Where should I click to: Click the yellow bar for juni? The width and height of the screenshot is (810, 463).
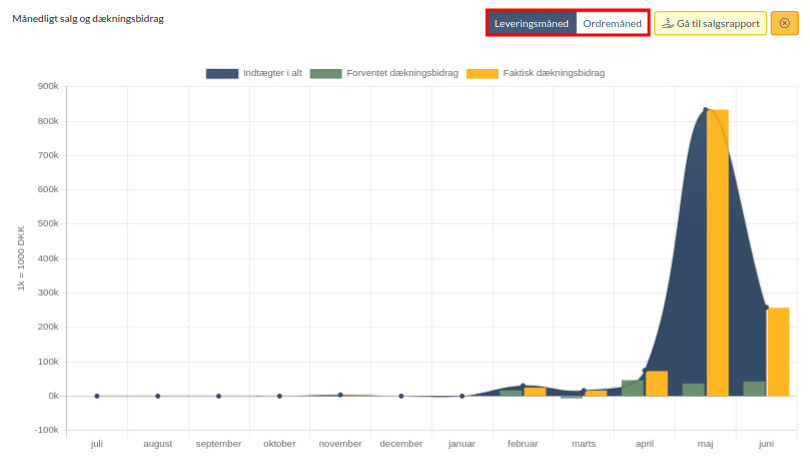(778, 350)
